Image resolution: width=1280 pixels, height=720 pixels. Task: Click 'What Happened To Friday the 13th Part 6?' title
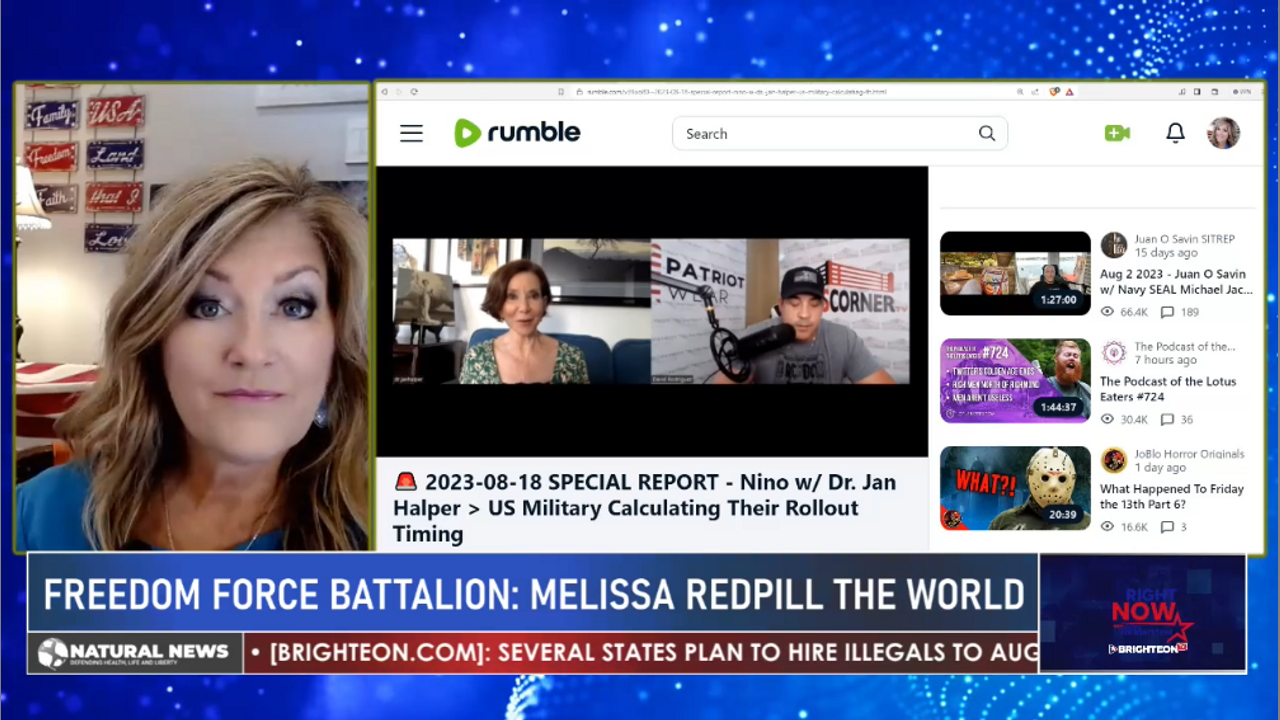point(1171,496)
